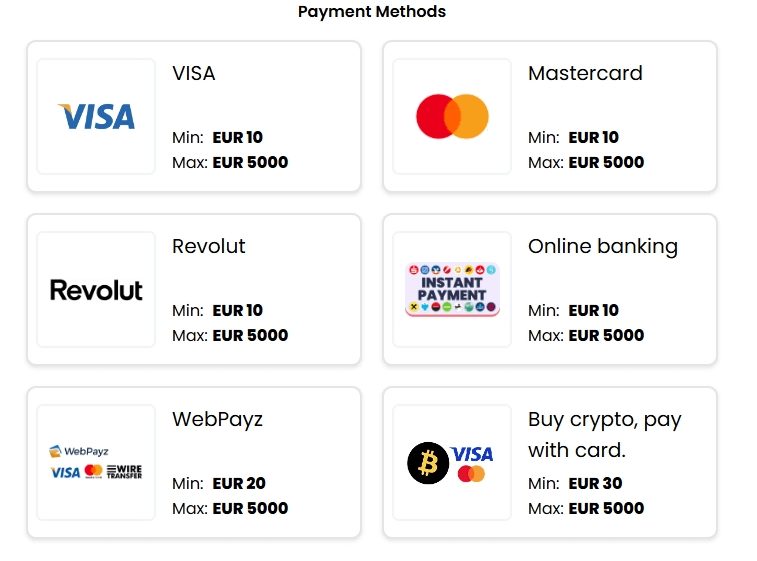Viewport: 757px width, 561px height.
Task: Click the Instant Payment banking image
Action: point(452,290)
